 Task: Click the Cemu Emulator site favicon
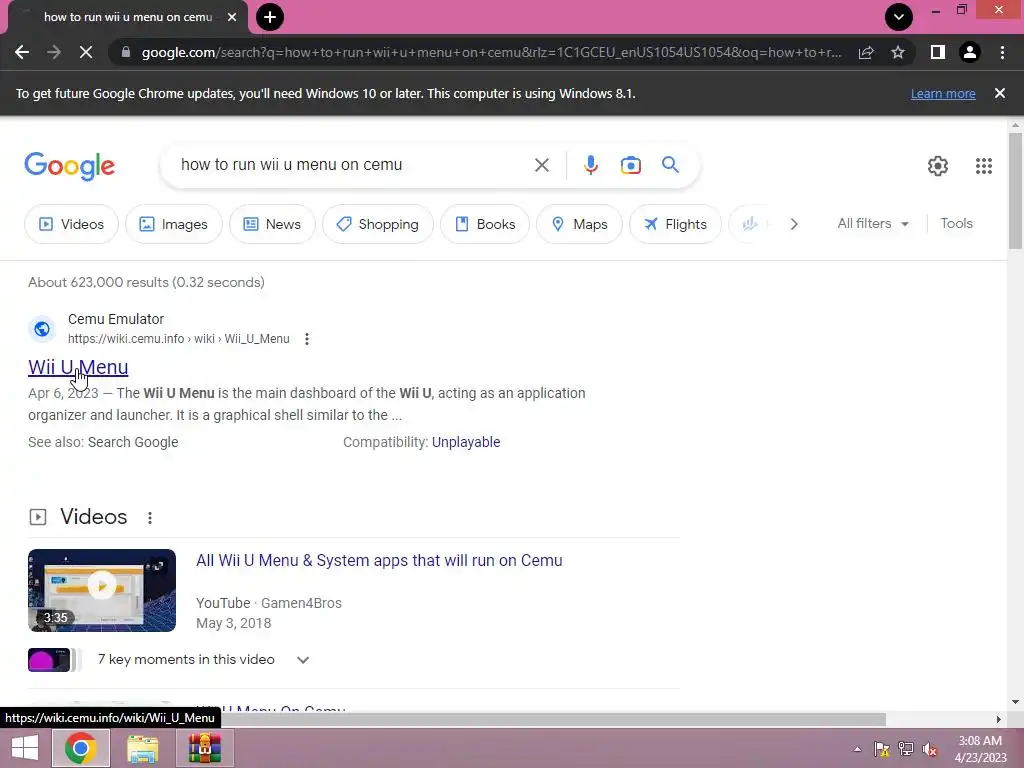(x=42, y=328)
